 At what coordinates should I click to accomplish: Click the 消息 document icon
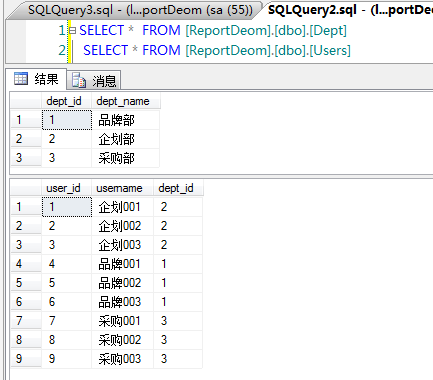[79, 80]
